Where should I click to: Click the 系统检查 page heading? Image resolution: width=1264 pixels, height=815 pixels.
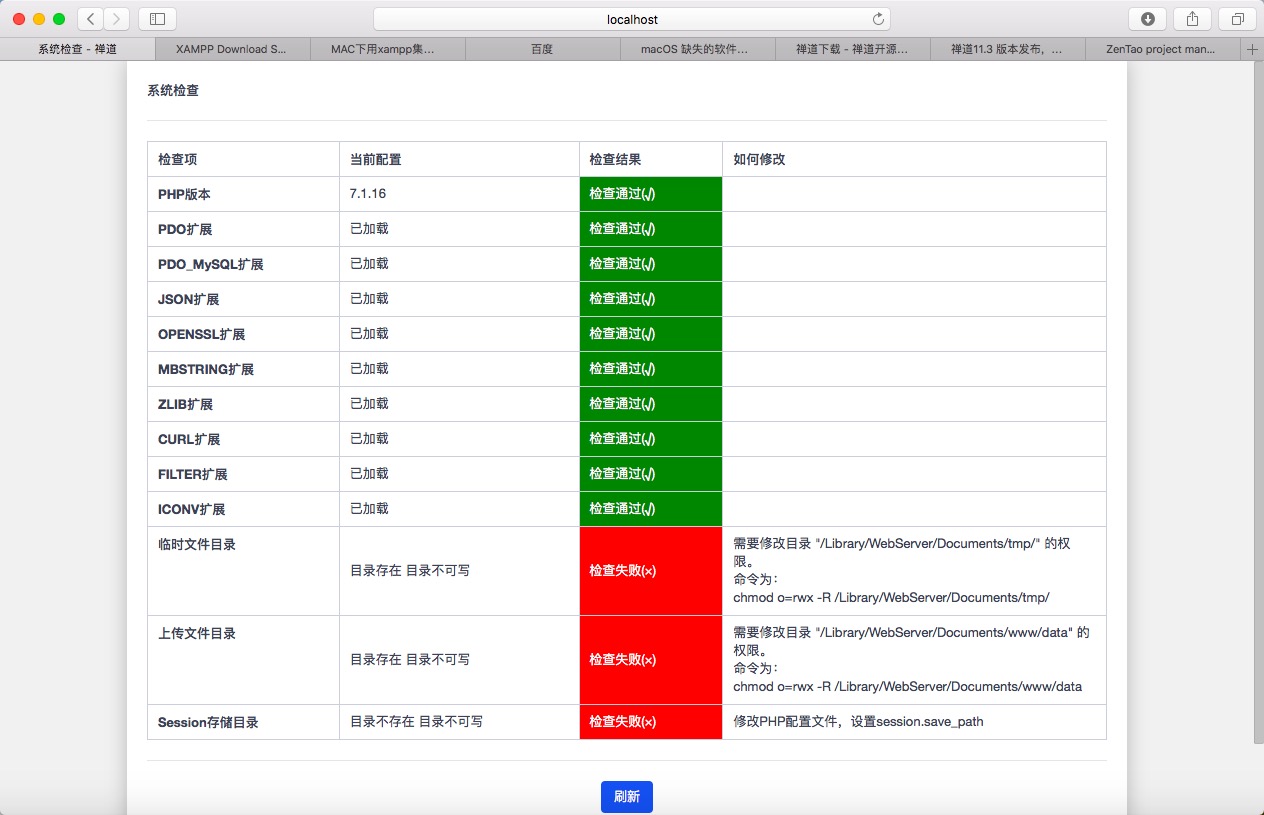173,90
